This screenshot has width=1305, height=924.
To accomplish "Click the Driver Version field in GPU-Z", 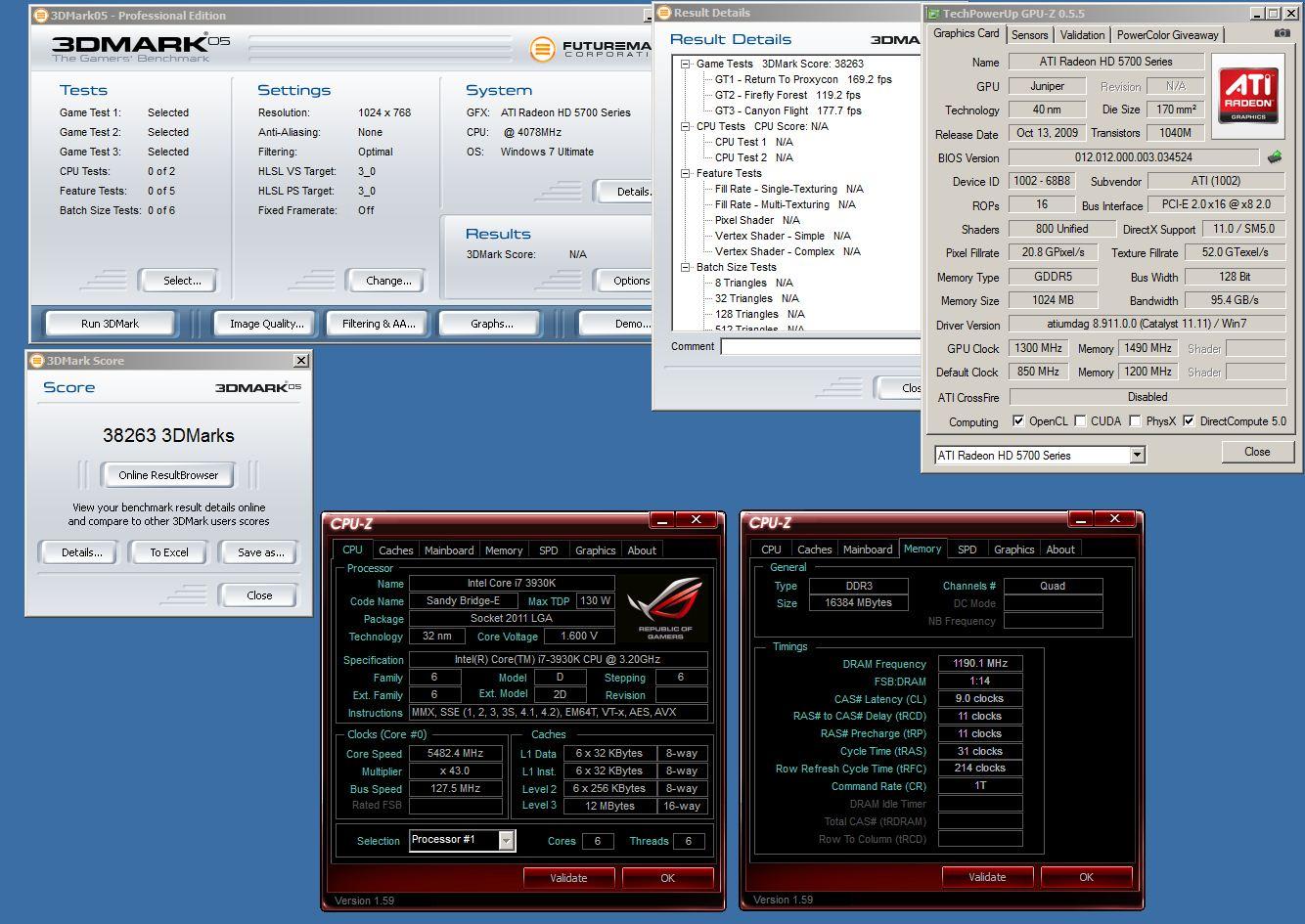I will pyautogui.click(x=1147, y=324).
